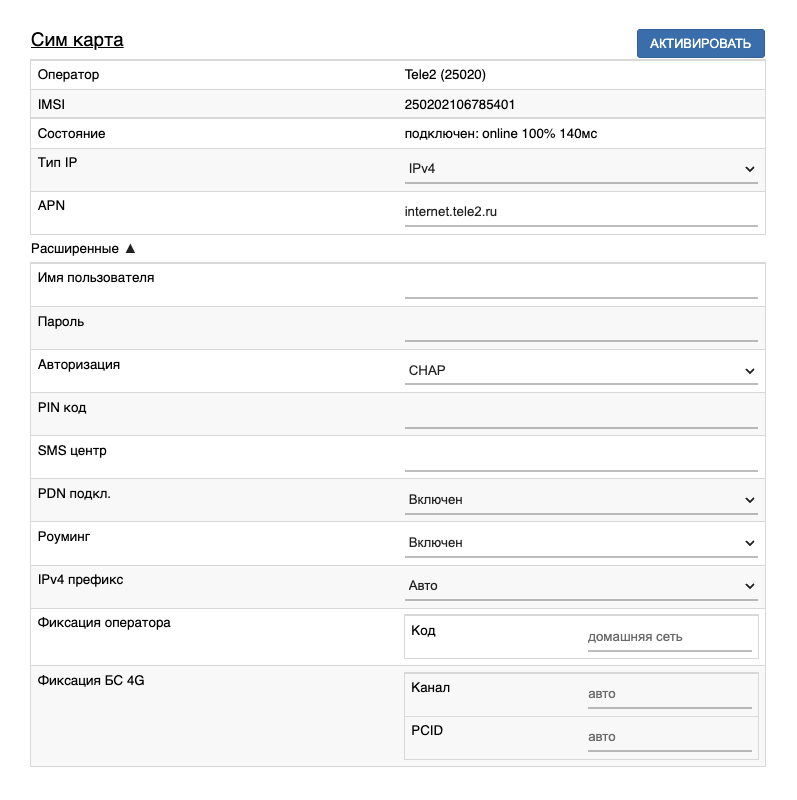Click the SMS центр input field
This screenshot has height=800, width=797.
[580, 457]
